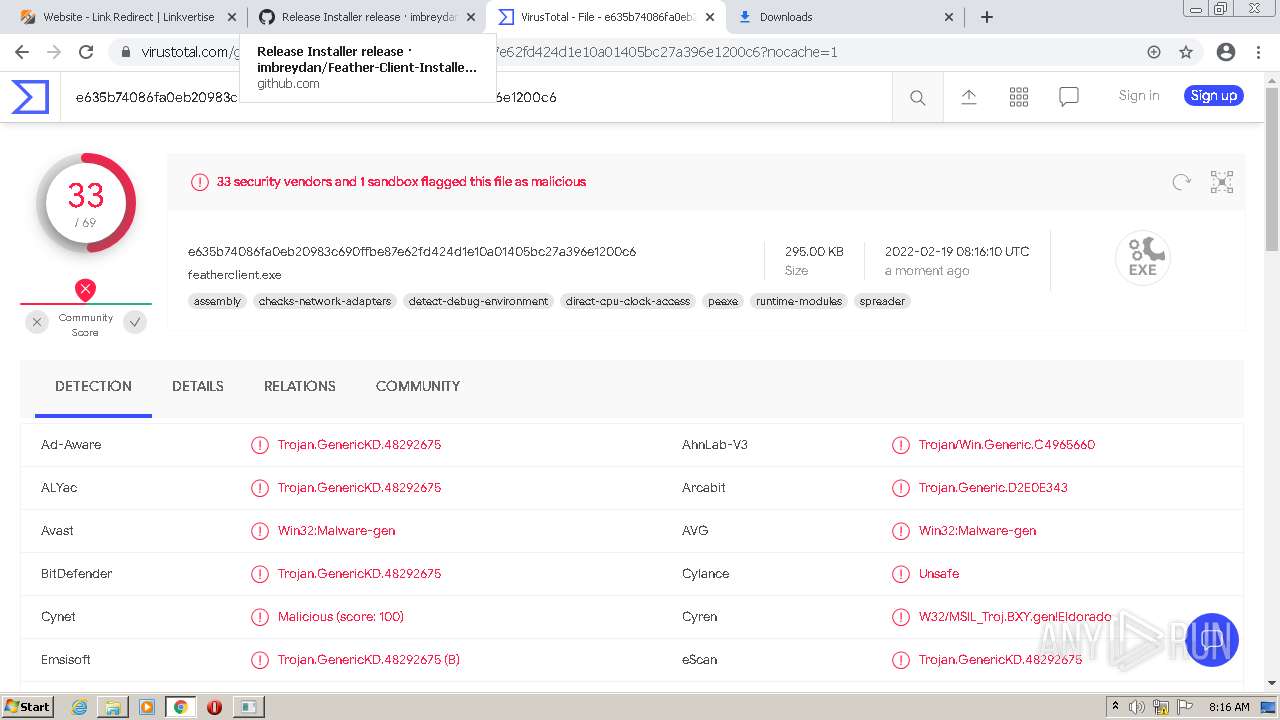Close the Linkvertise browser tab
Viewport: 1280px width, 720px height.
232,17
